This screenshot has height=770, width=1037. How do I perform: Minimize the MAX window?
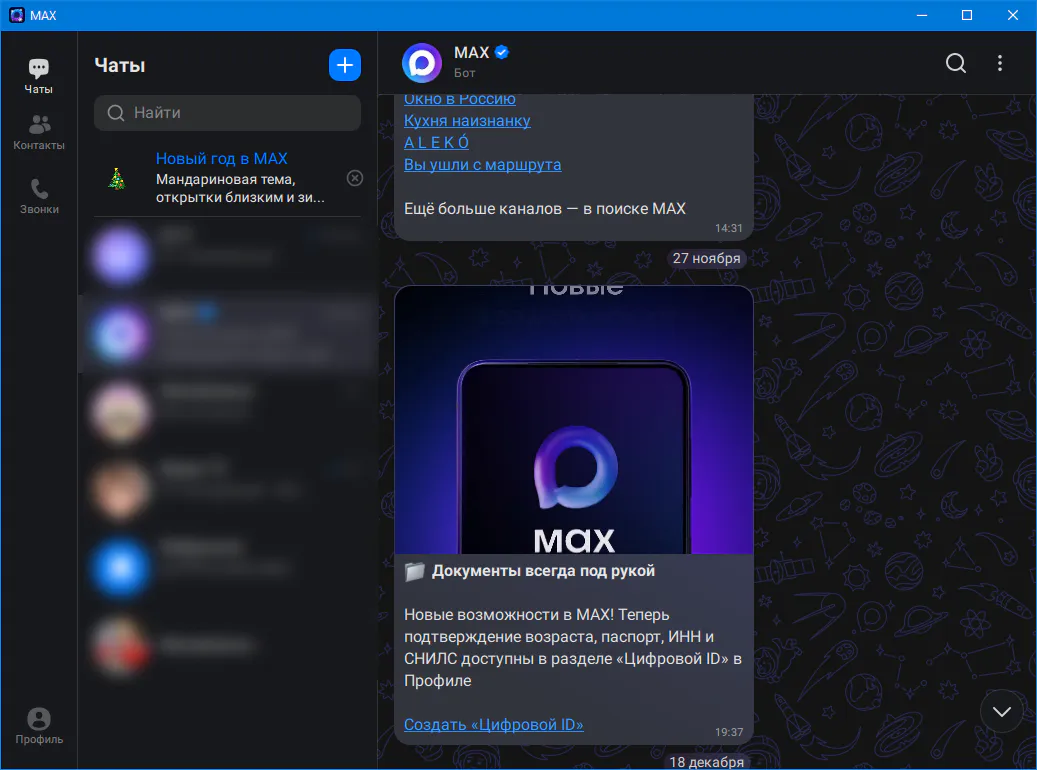(922, 15)
